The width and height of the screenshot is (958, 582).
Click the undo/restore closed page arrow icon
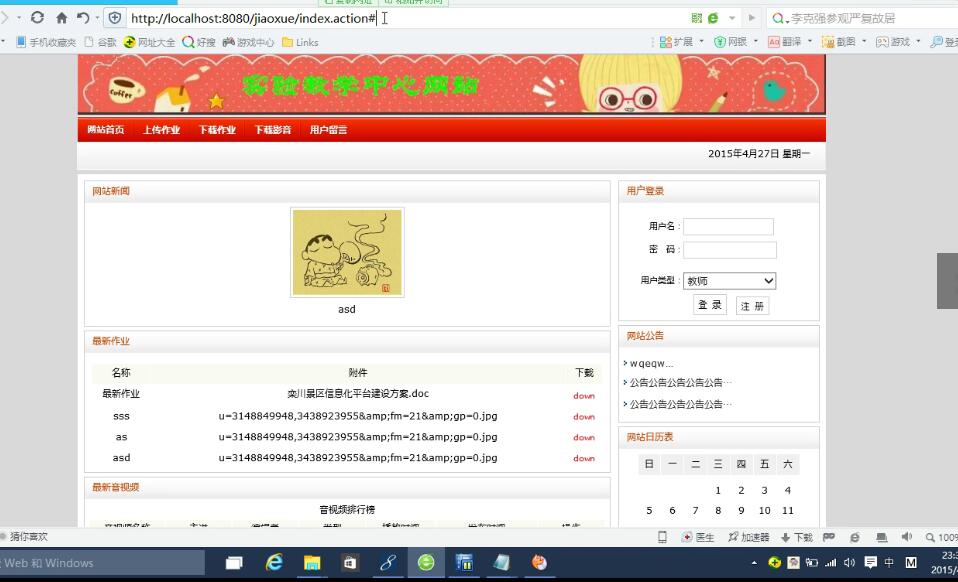(x=83, y=18)
